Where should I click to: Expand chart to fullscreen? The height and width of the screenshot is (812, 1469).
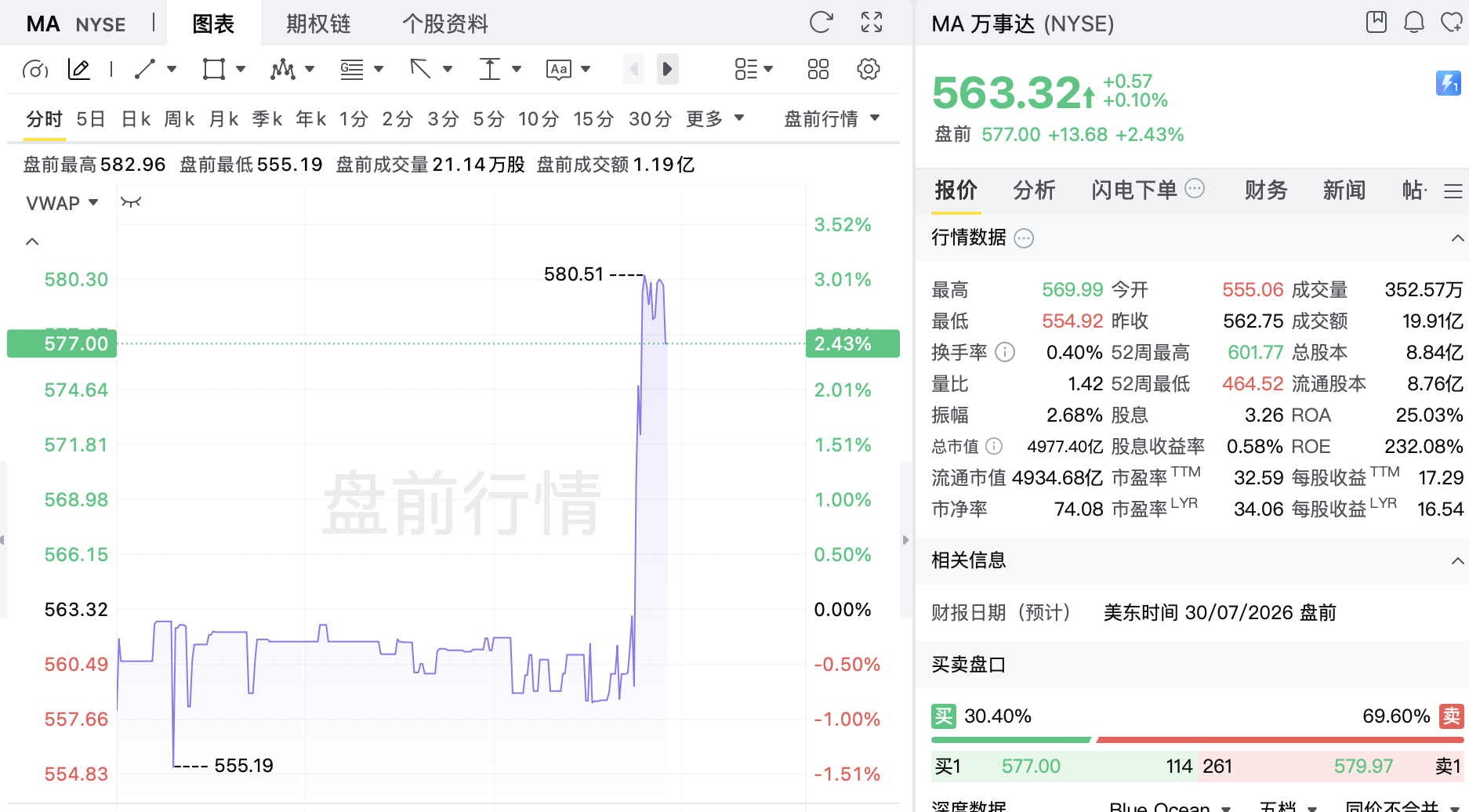pos(872,23)
